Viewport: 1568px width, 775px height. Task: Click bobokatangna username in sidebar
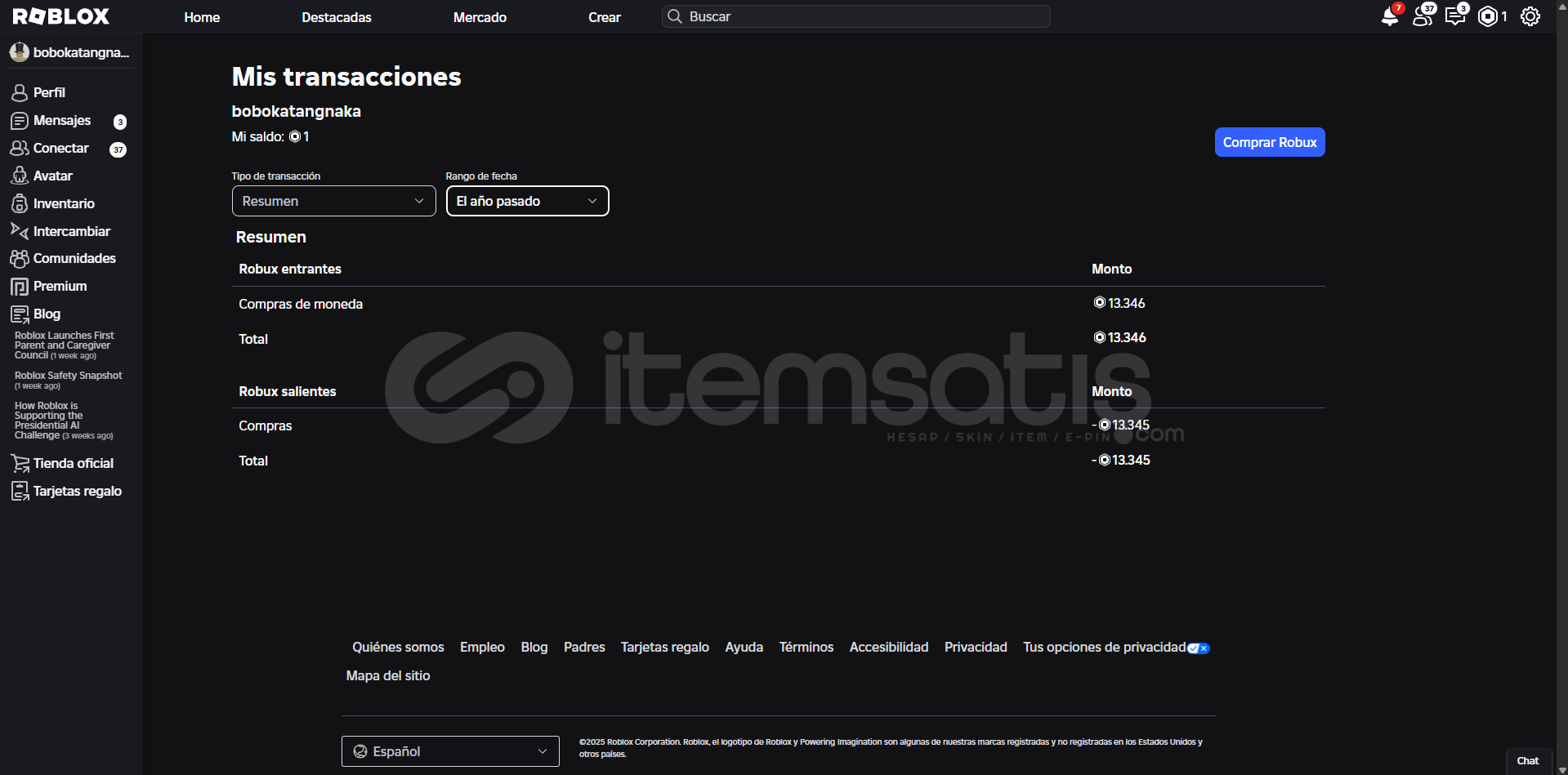pyautogui.click(x=81, y=52)
